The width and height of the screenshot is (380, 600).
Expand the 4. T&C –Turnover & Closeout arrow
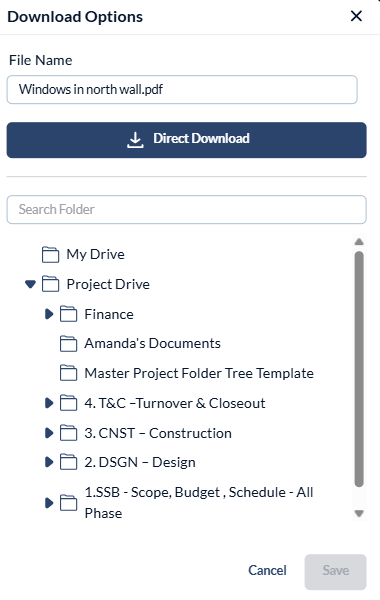(x=49, y=403)
